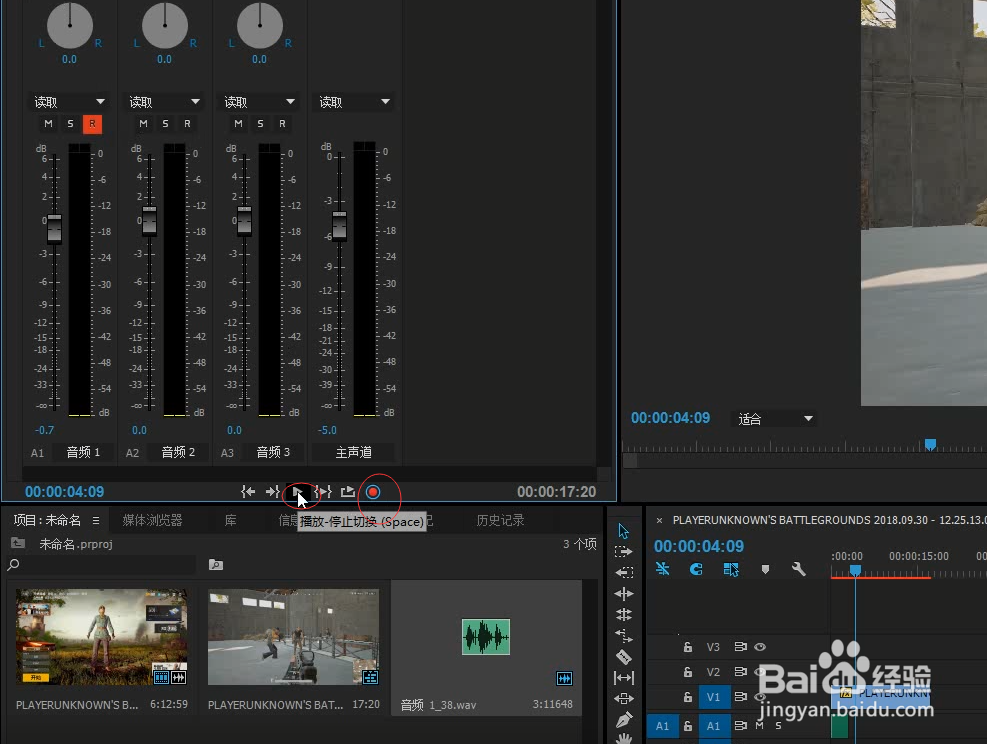This screenshot has width=987, height=744.
Task: Switch to 历史记录 tab
Action: coord(500,521)
